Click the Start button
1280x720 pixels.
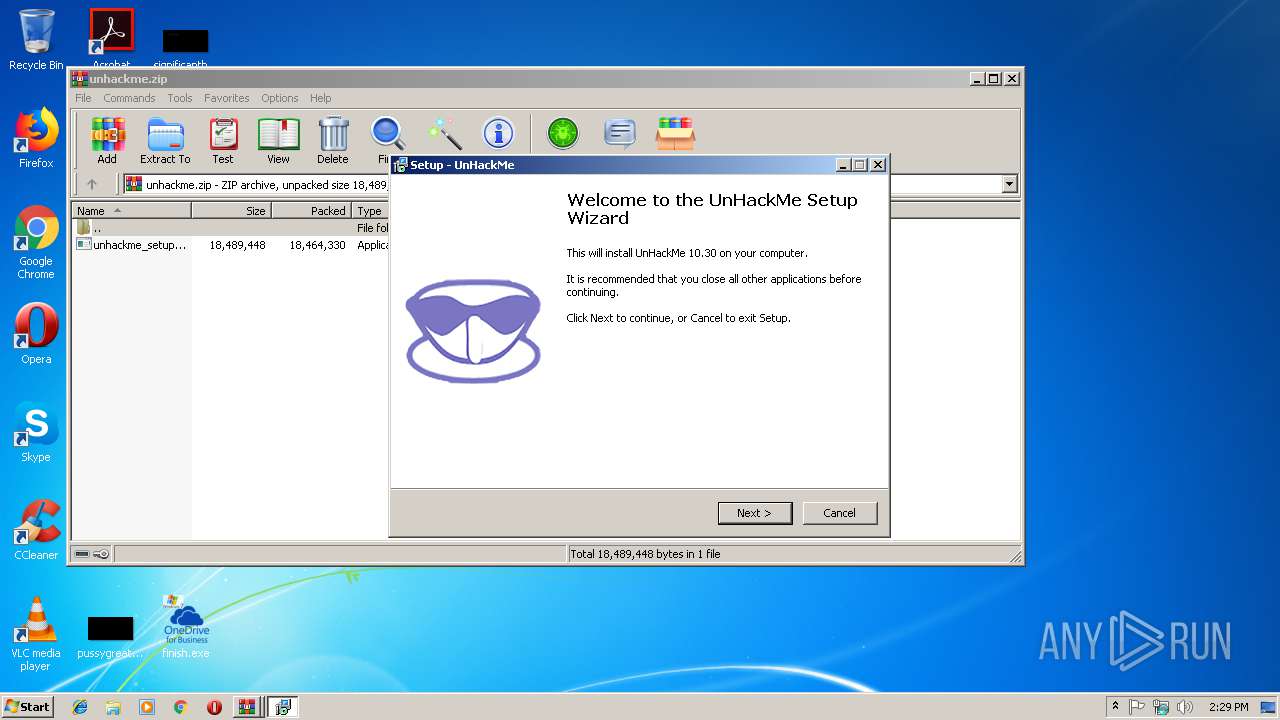(27, 707)
